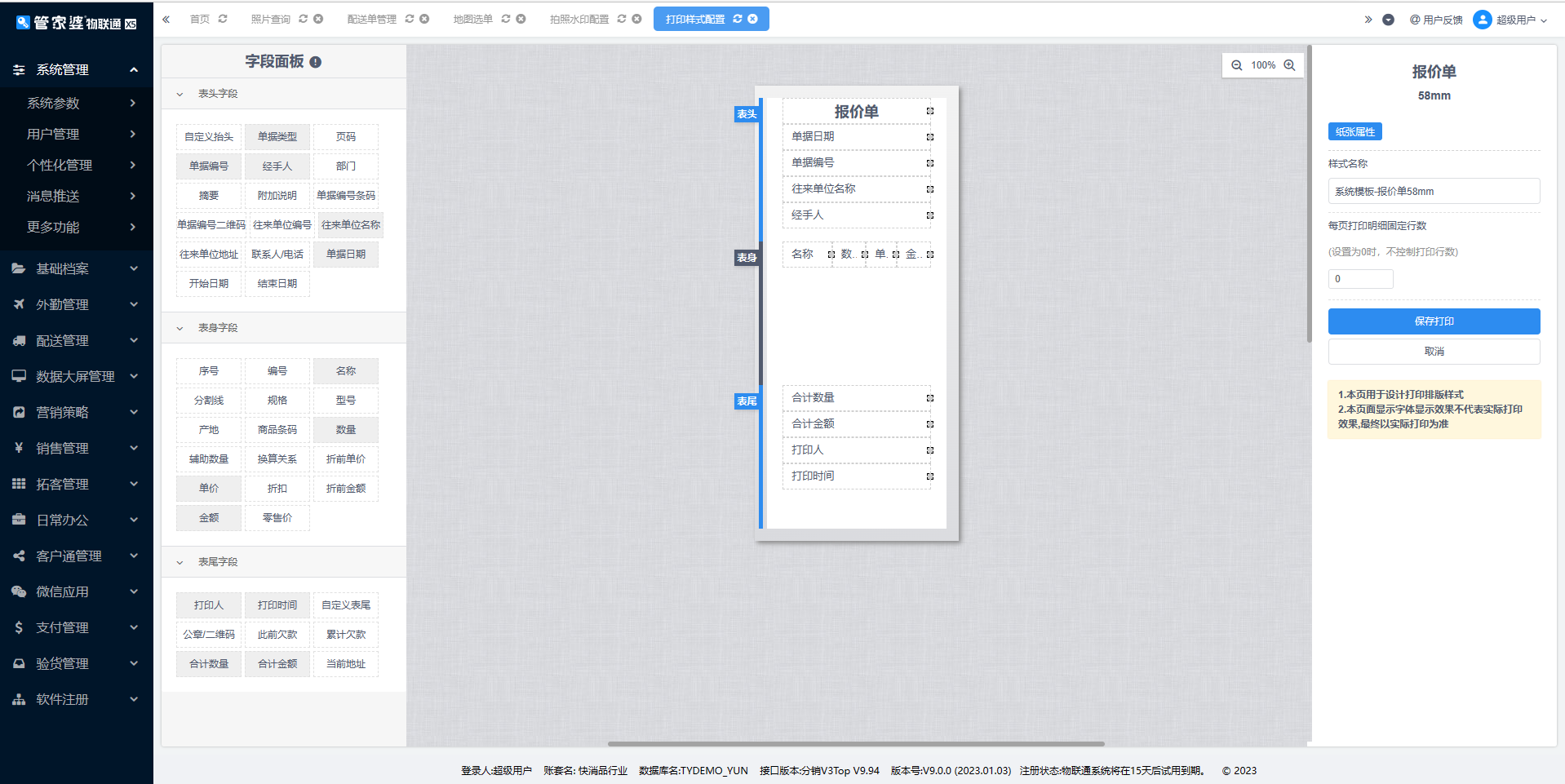Toggle the 页码 header field
Image resolution: width=1565 pixels, height=784 pixels.
click(x=346, y=137)
